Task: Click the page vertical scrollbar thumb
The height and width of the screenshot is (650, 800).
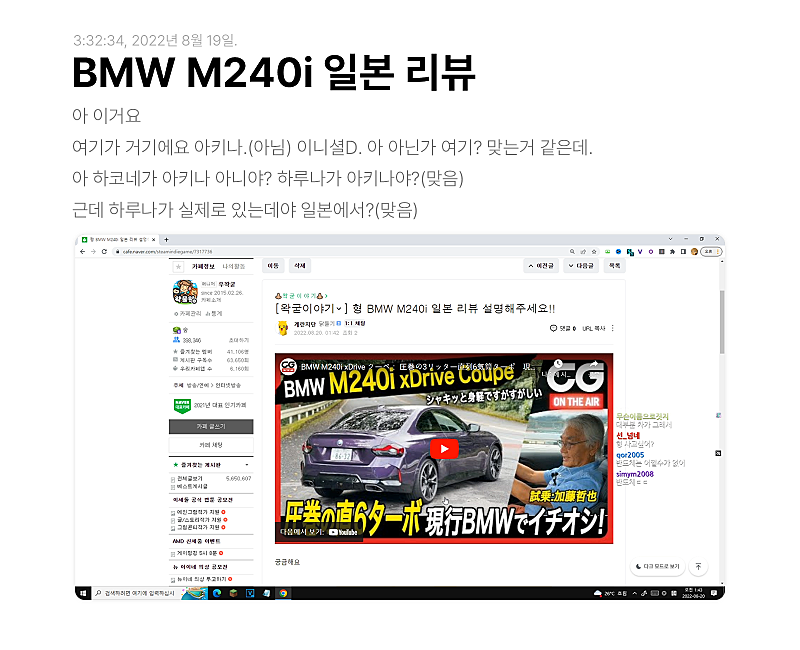Action: point(722,321)
